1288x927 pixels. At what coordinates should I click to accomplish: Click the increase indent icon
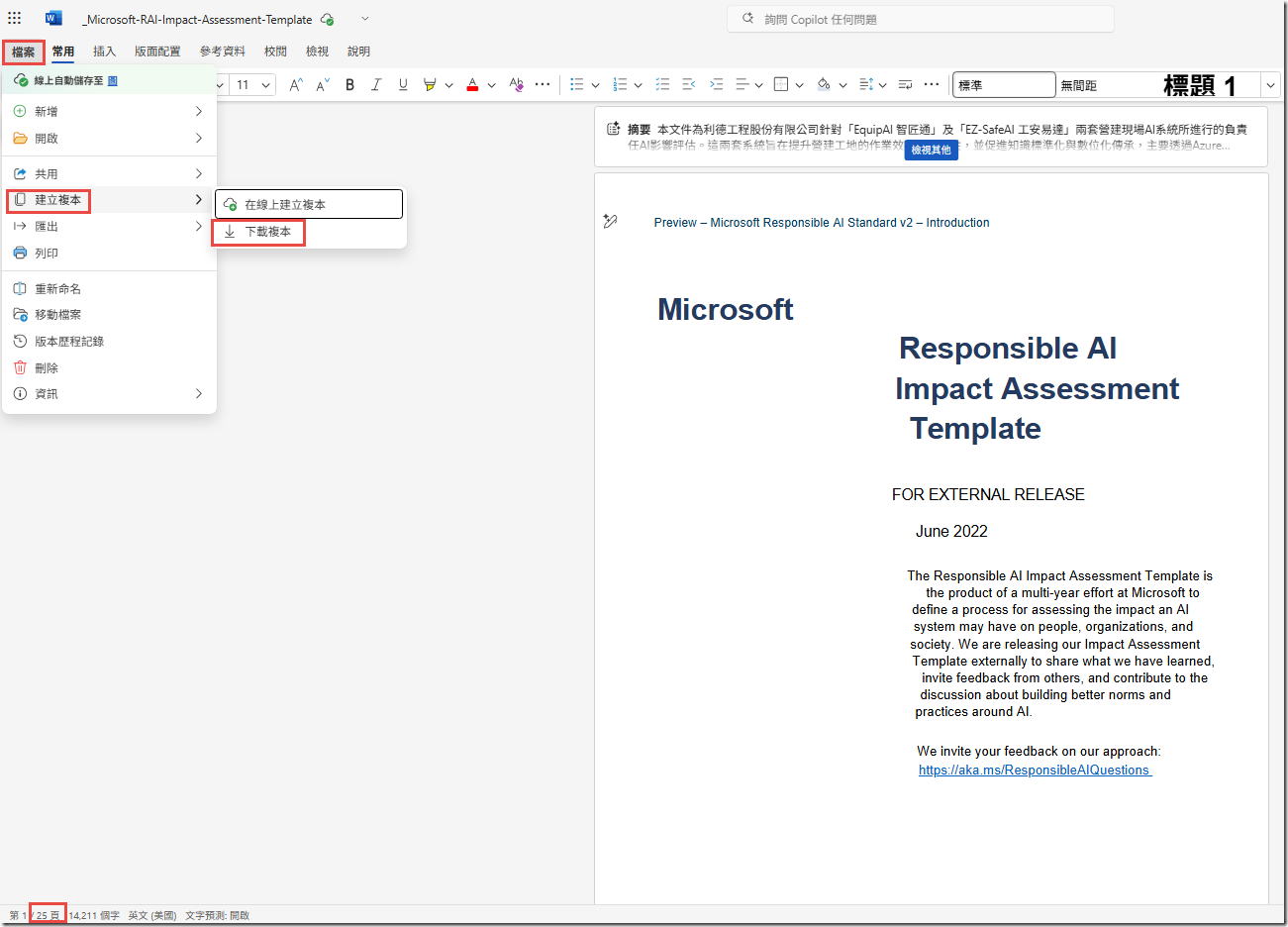pyautogui.click(x=717, y=85)
